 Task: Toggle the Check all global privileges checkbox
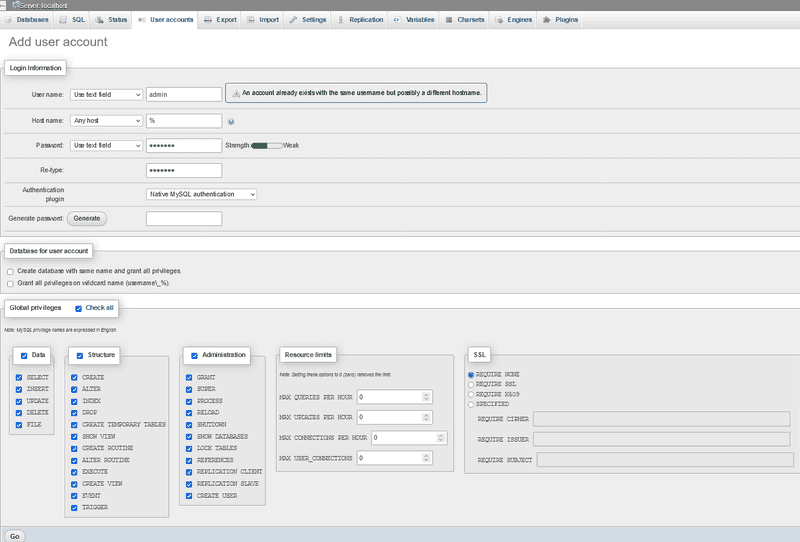[79, 309]
